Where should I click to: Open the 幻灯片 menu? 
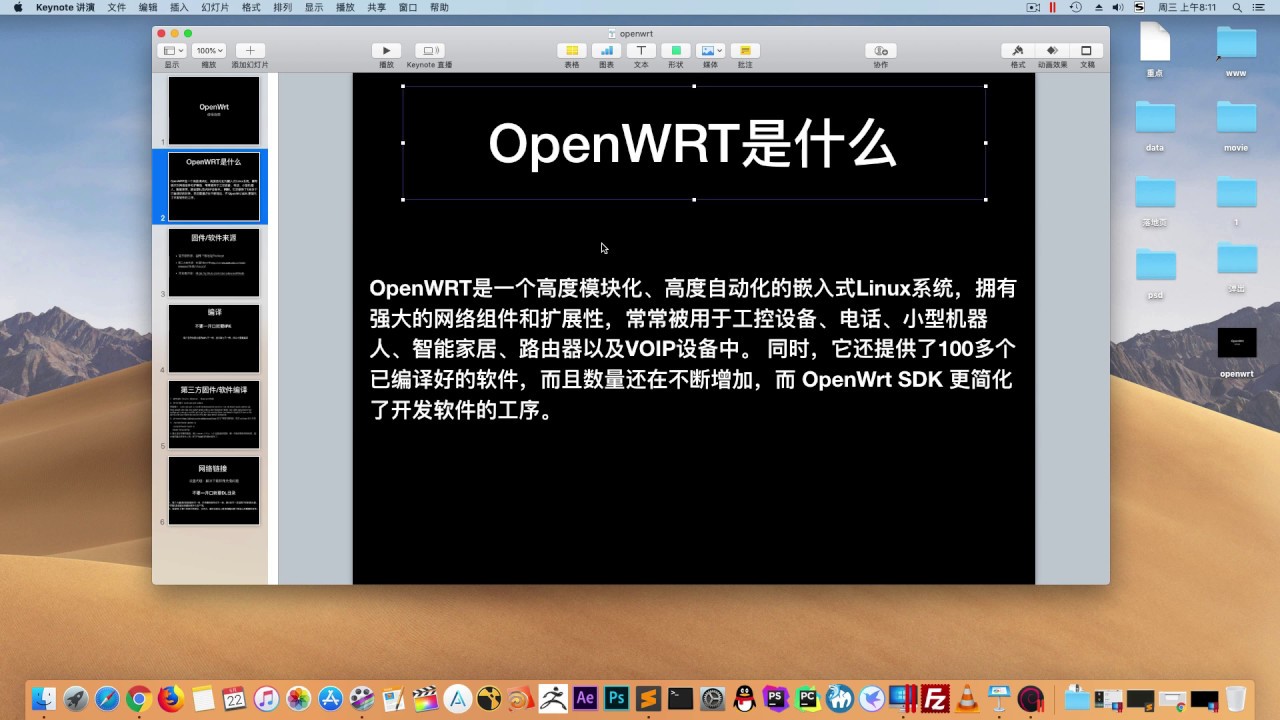coord(215,7)
